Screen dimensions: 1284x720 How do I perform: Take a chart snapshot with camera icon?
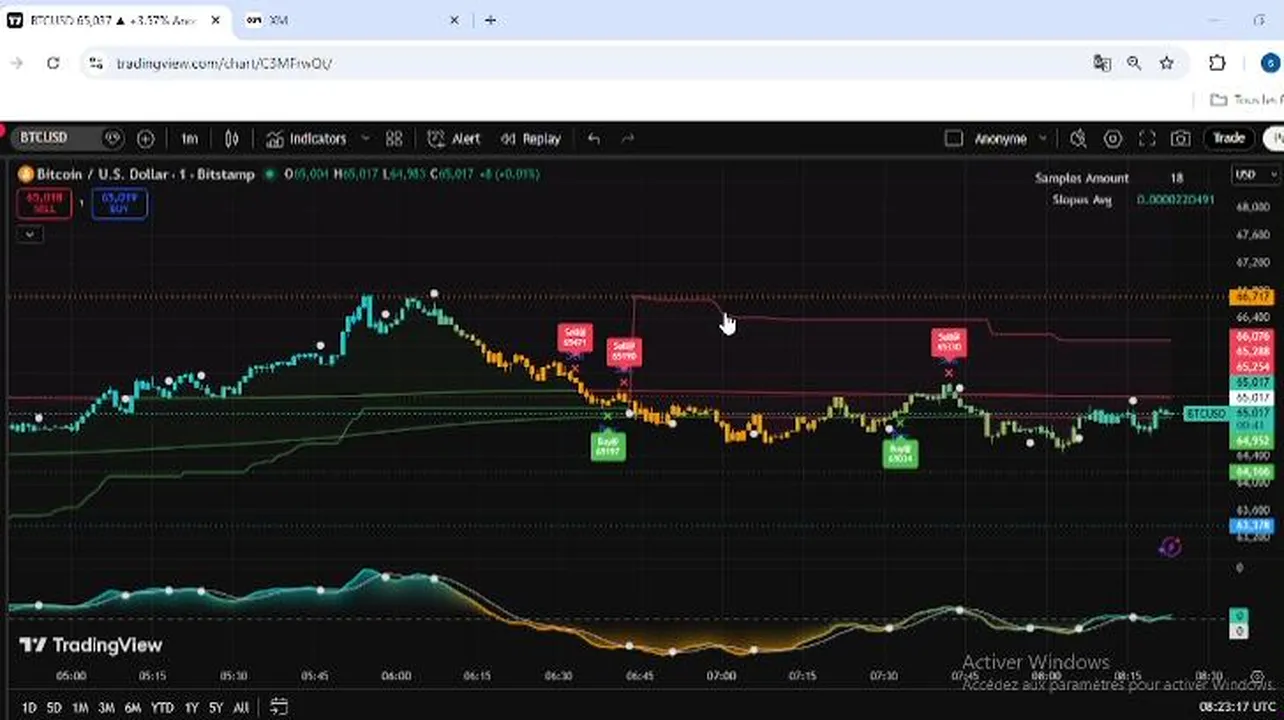[x=1181, y=139]
